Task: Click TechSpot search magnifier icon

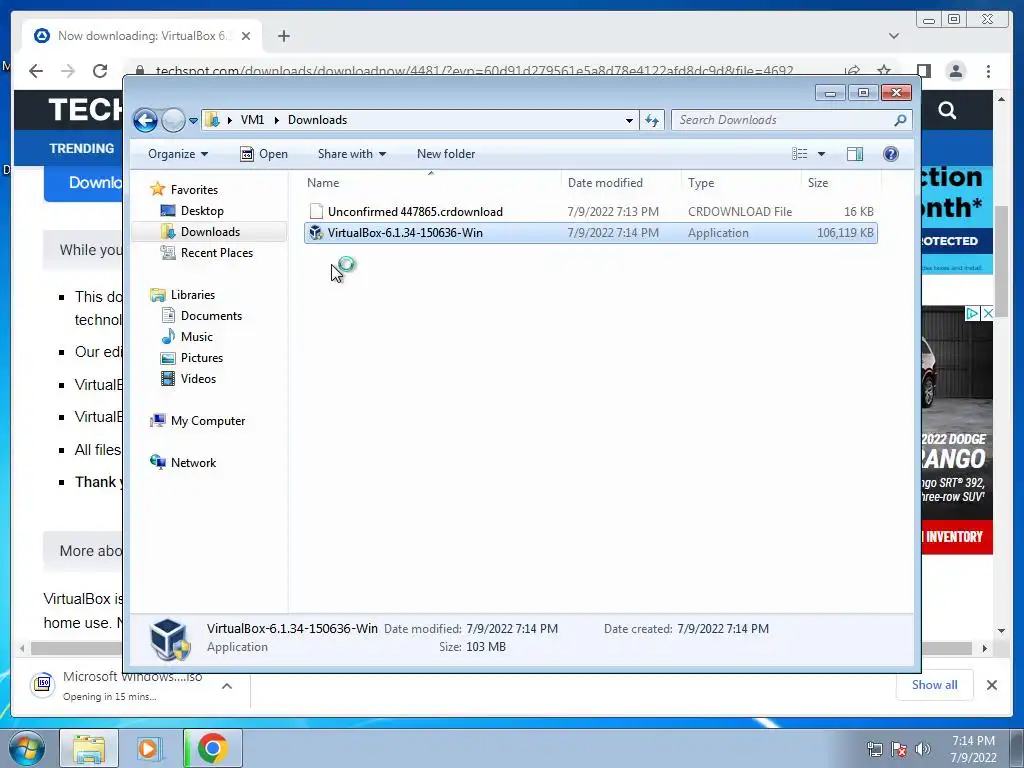Action: coord(947,110)
